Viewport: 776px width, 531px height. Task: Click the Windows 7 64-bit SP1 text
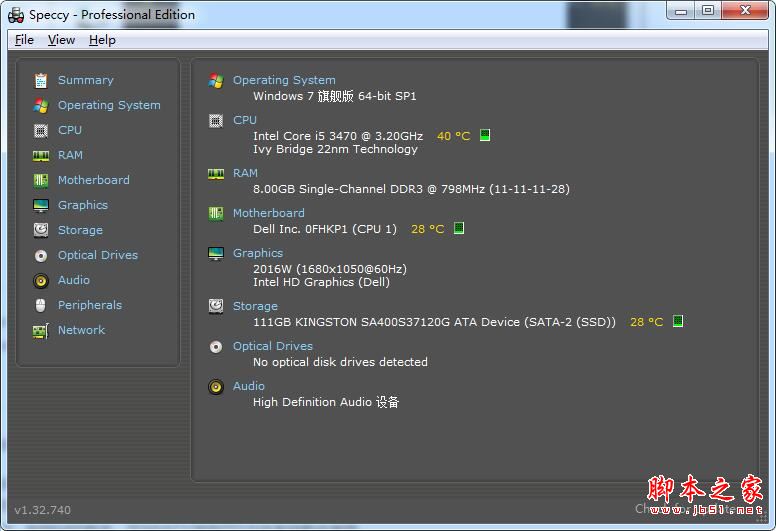tap(335, 96)
